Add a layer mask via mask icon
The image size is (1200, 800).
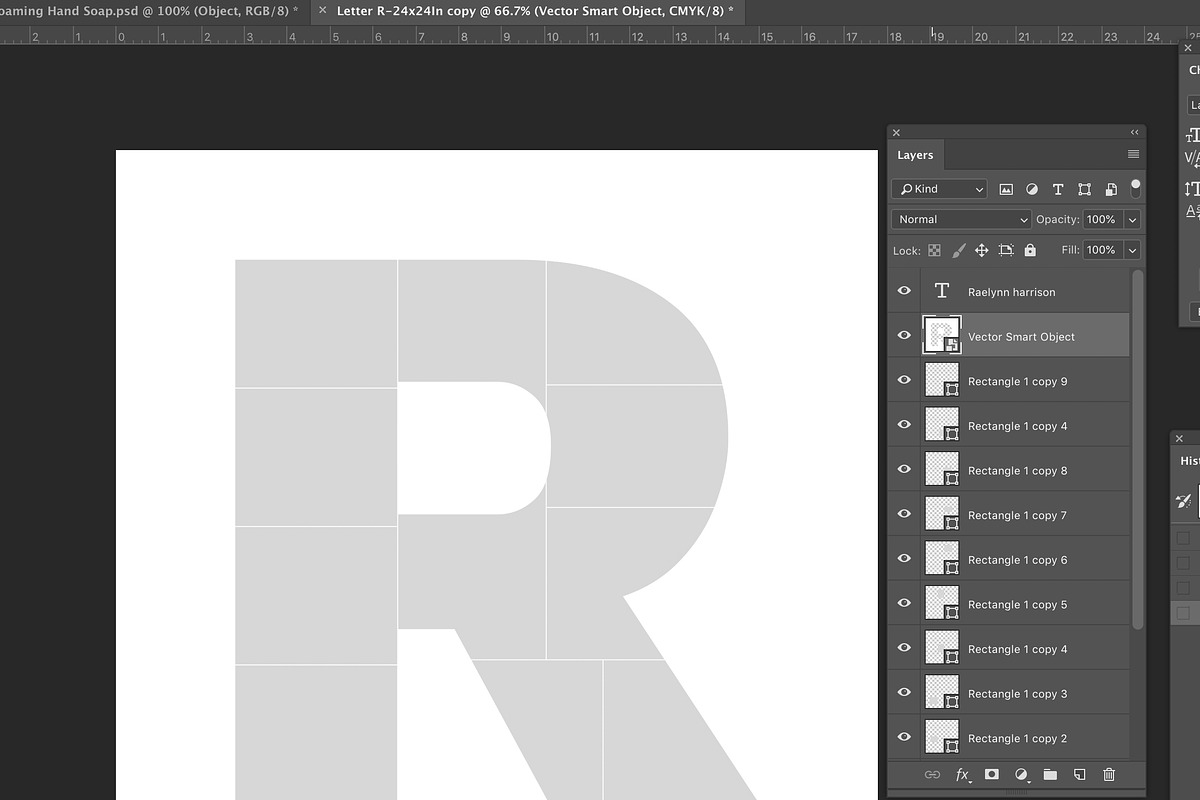click(x=992, y=774)
